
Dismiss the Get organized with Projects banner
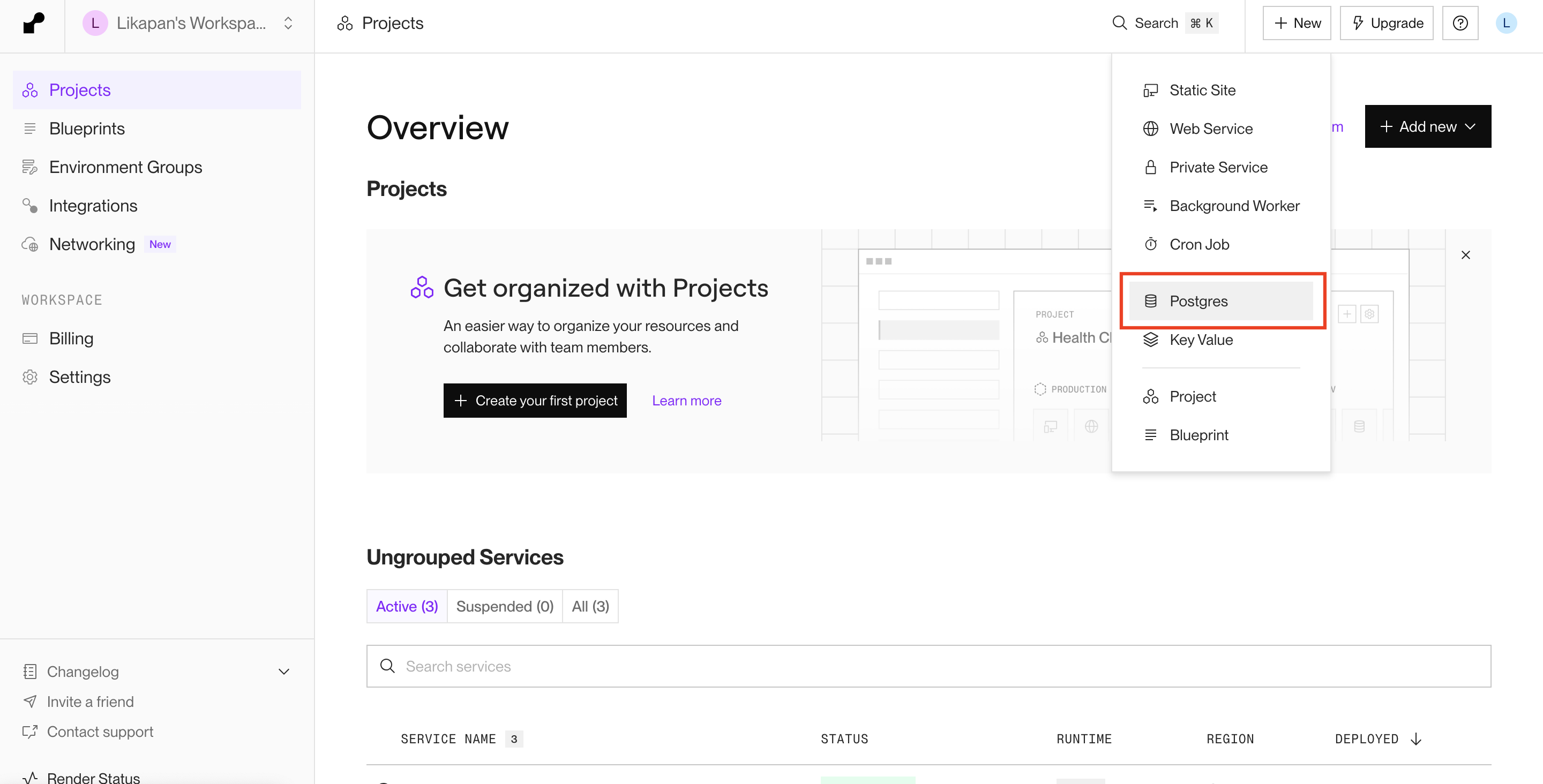(1465, 254)
